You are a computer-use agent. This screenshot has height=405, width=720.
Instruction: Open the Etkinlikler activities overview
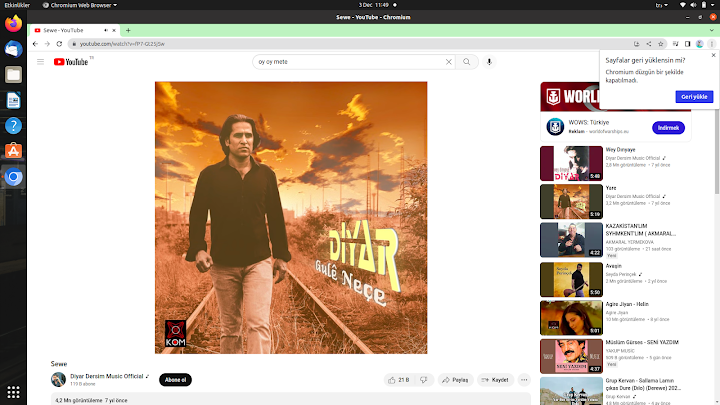(17, 5)
